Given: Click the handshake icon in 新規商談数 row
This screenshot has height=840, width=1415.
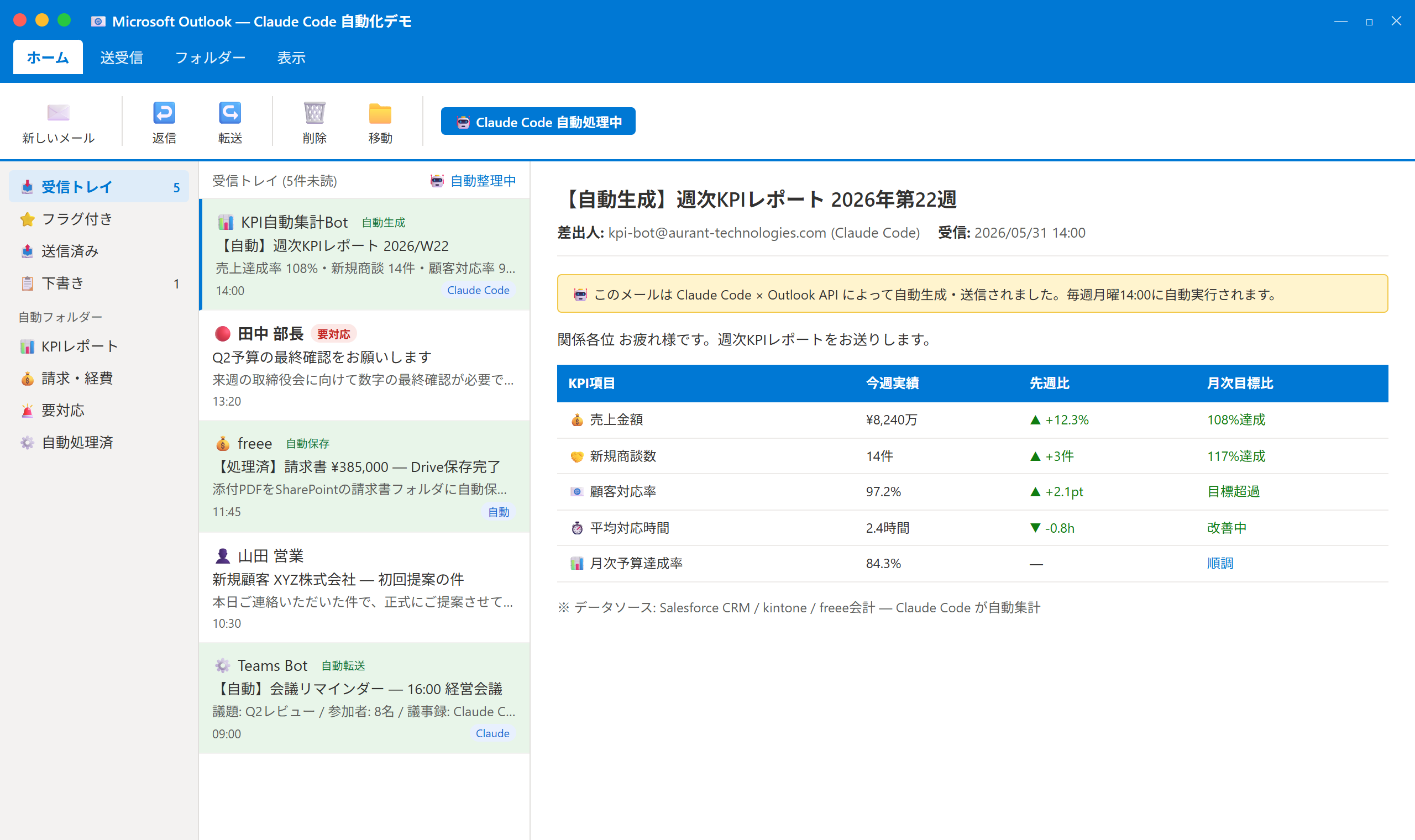Looking at the screenshot, I should (577, 456).
